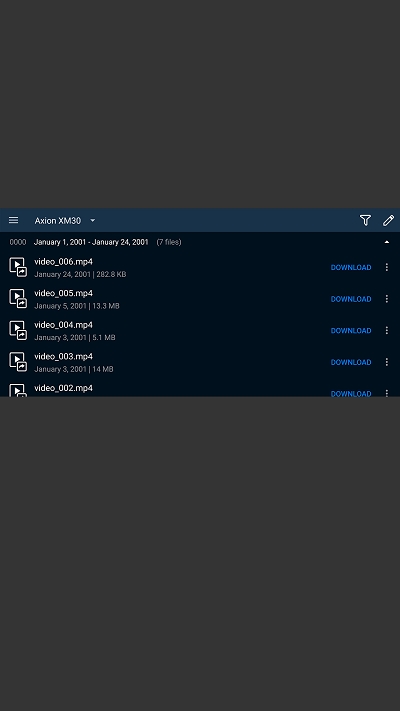The width and height of the screenshot is (400, 711).
Task: Tap the pencil edit icon
Action: 388,220
